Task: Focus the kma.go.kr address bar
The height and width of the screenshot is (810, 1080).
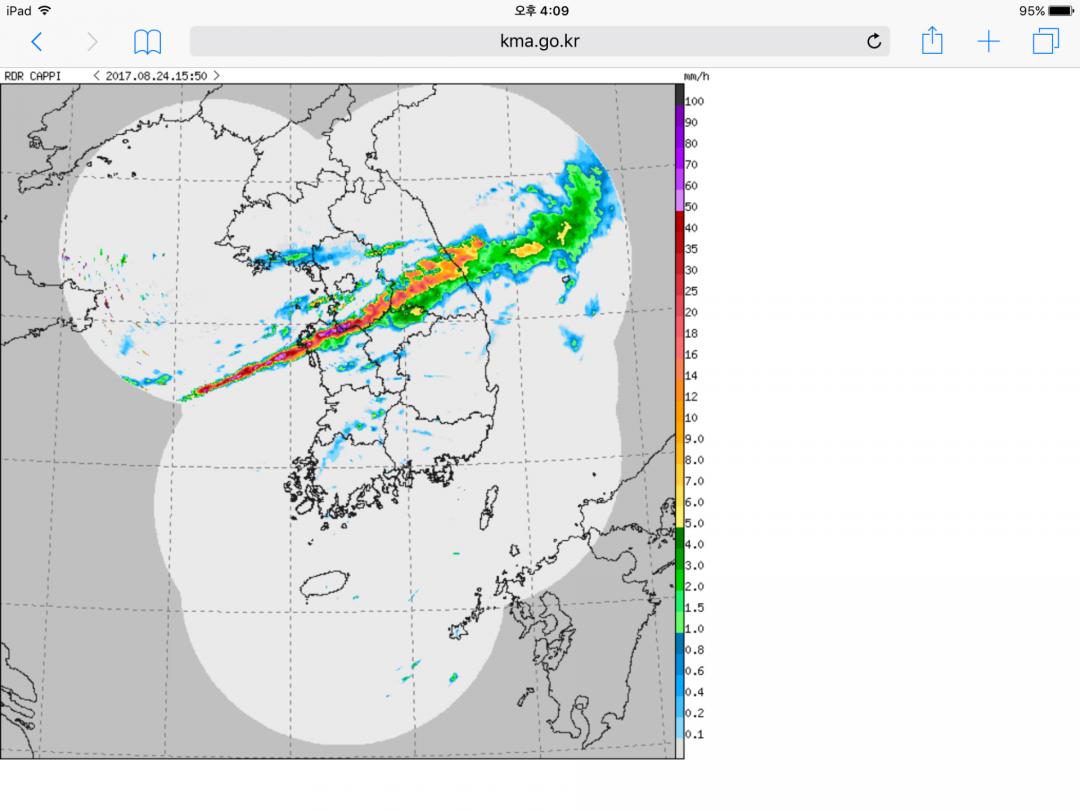Action: [x=539, y=41]
